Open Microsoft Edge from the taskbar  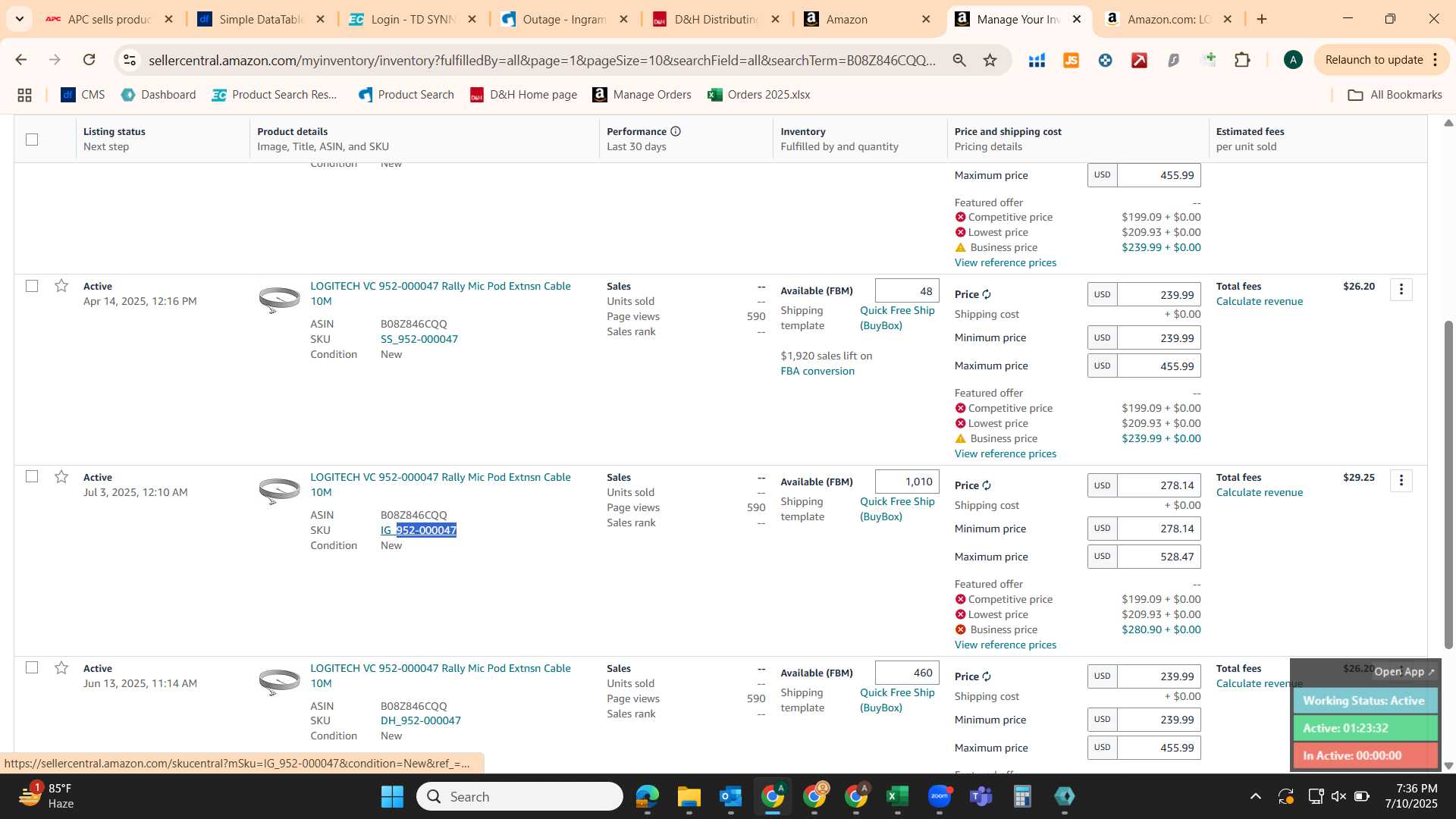click(647, 796)
